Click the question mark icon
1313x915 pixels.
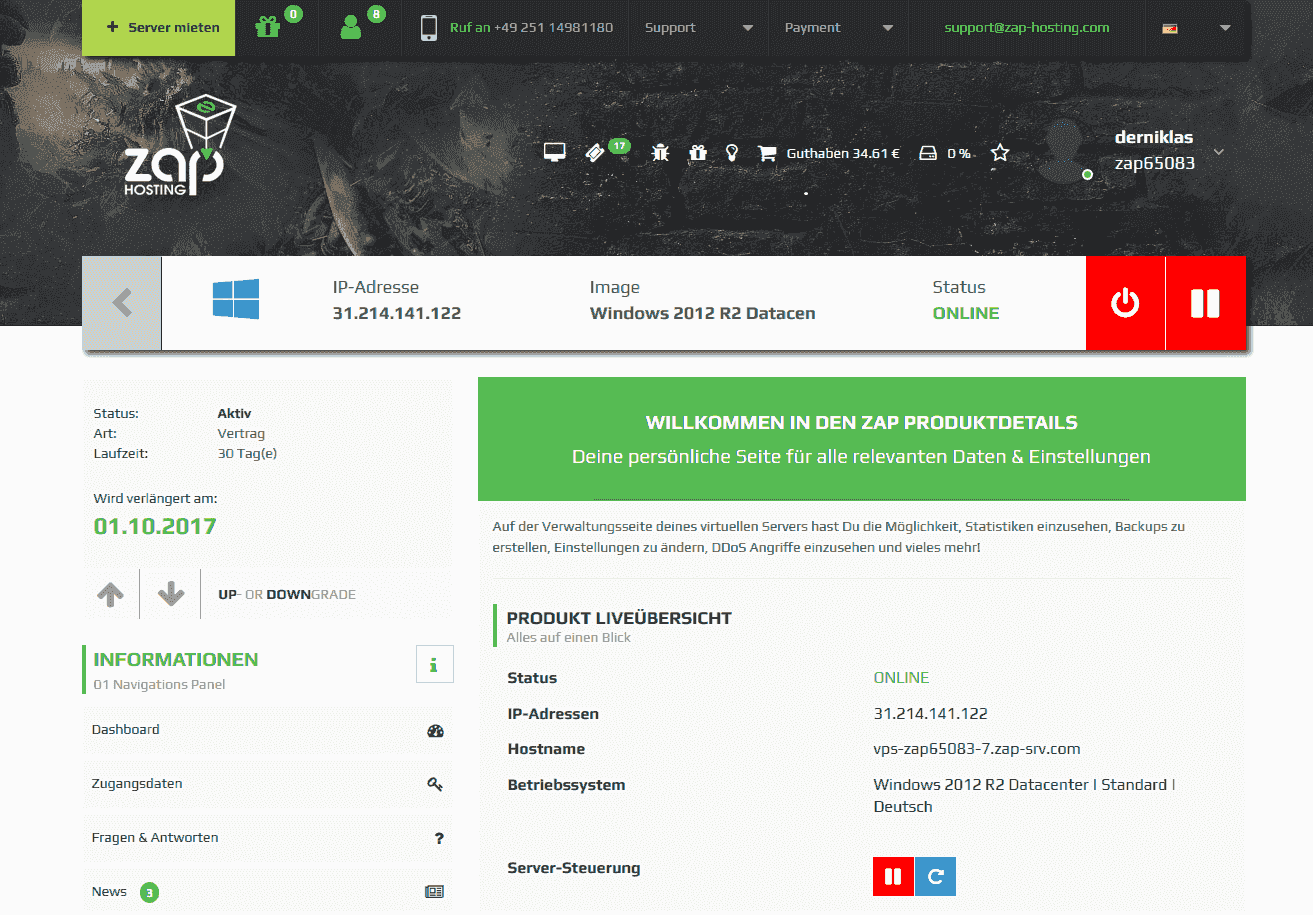(439, 838)
